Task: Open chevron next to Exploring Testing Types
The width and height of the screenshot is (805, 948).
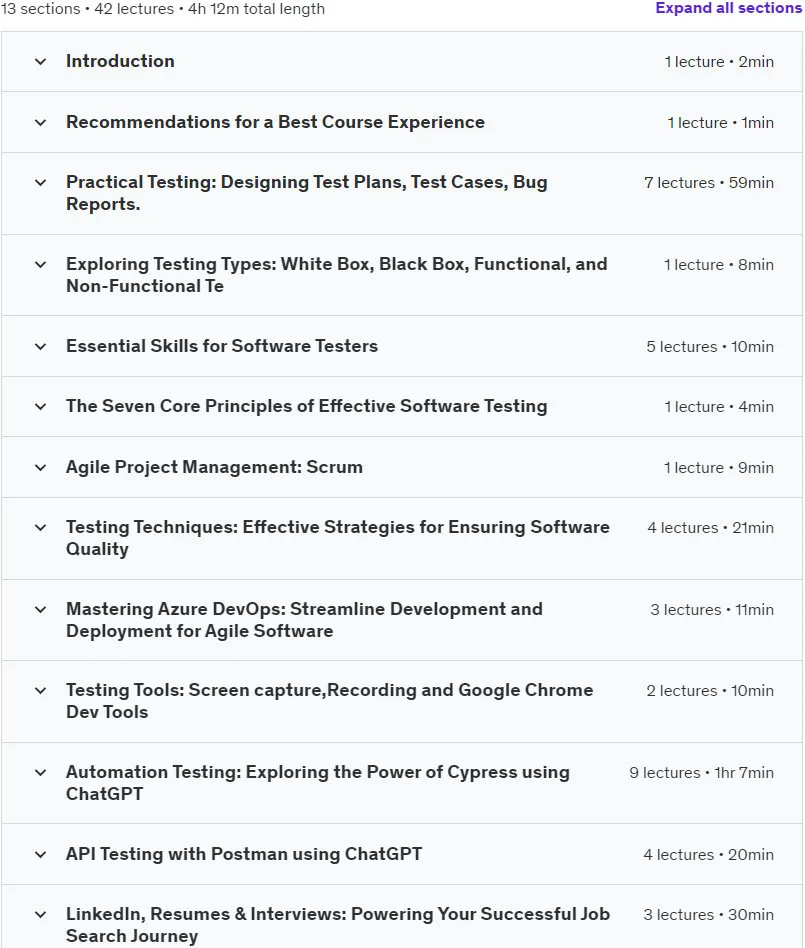Action: pos(41,265)
